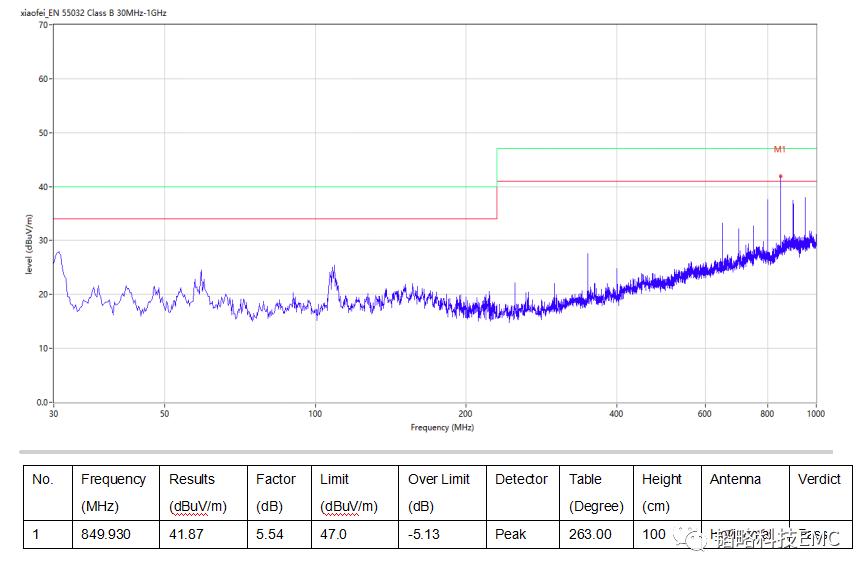
Task: Click the red M1 peak marker dot
Action: coord(781,176)
